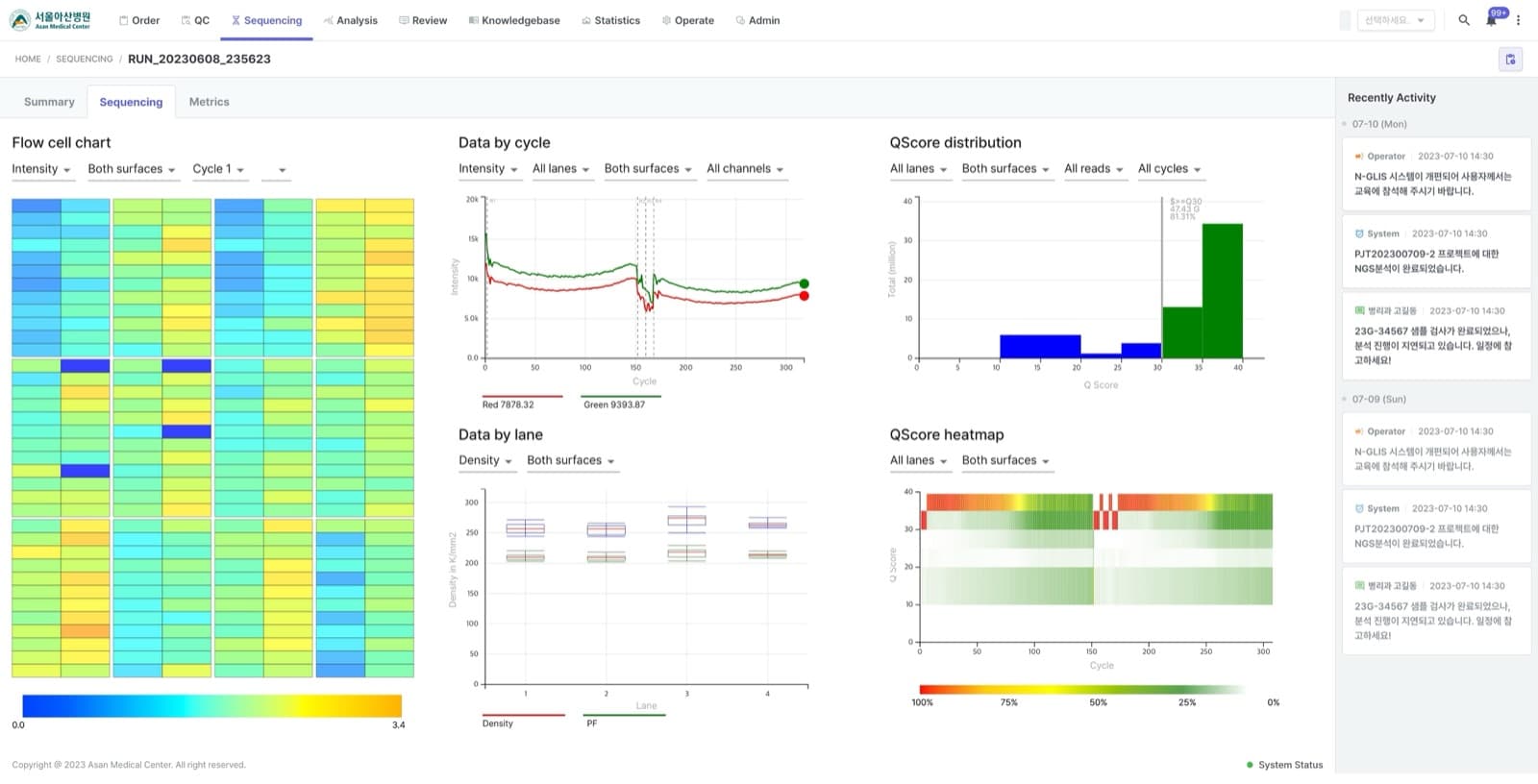Go to HOME breadcrumb link
The image size is (1538, 784).
pyautogui.click(x=28, y=60)
